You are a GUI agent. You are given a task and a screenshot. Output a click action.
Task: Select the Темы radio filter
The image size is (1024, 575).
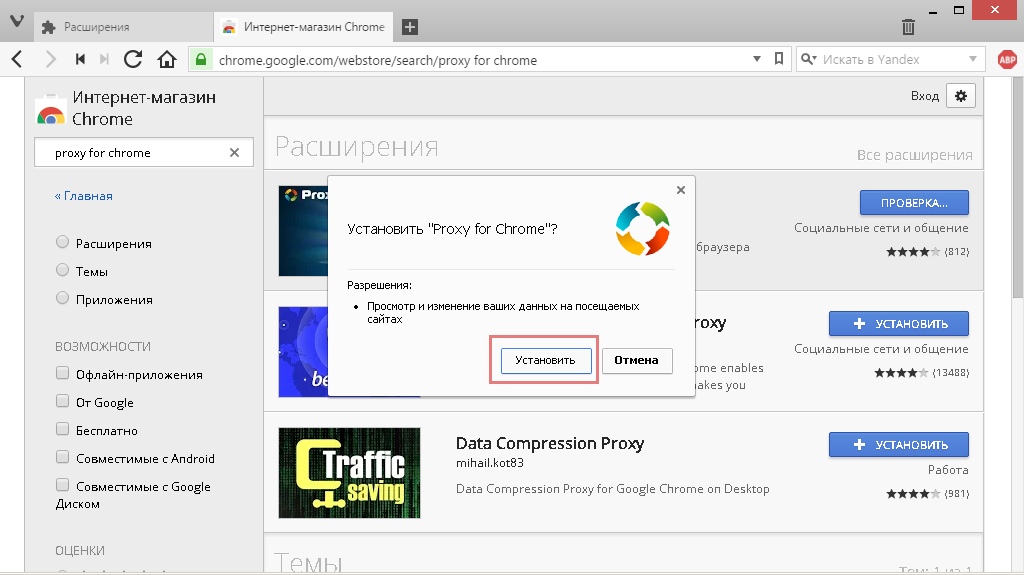63,271
